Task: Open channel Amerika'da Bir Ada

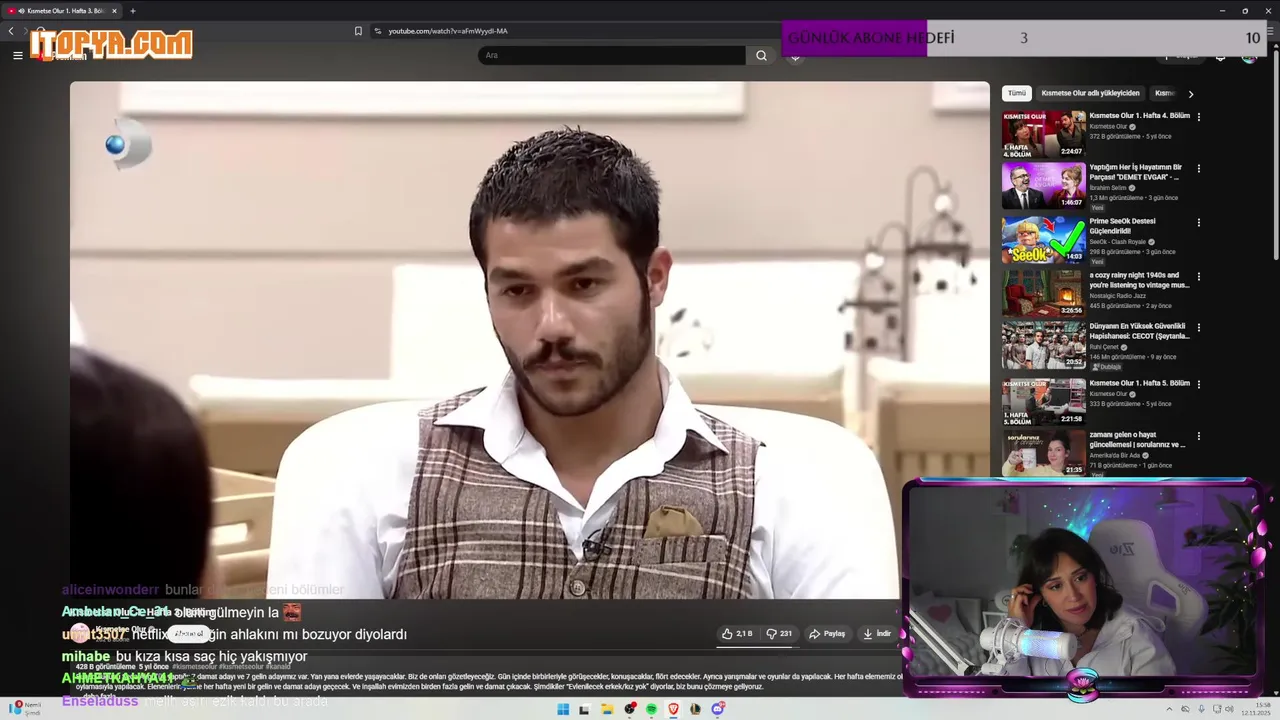Action: pos(1115,455)
